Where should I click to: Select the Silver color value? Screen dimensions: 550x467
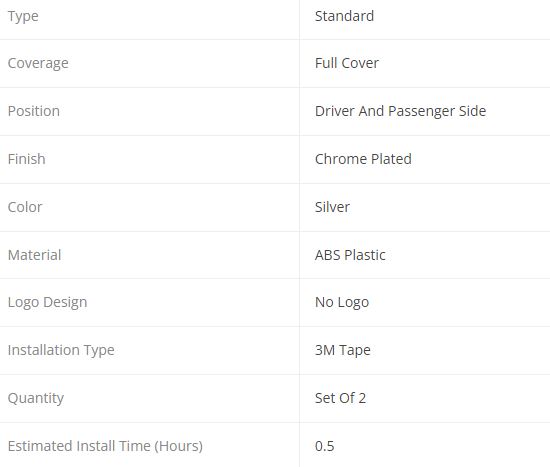pos(332,207)
